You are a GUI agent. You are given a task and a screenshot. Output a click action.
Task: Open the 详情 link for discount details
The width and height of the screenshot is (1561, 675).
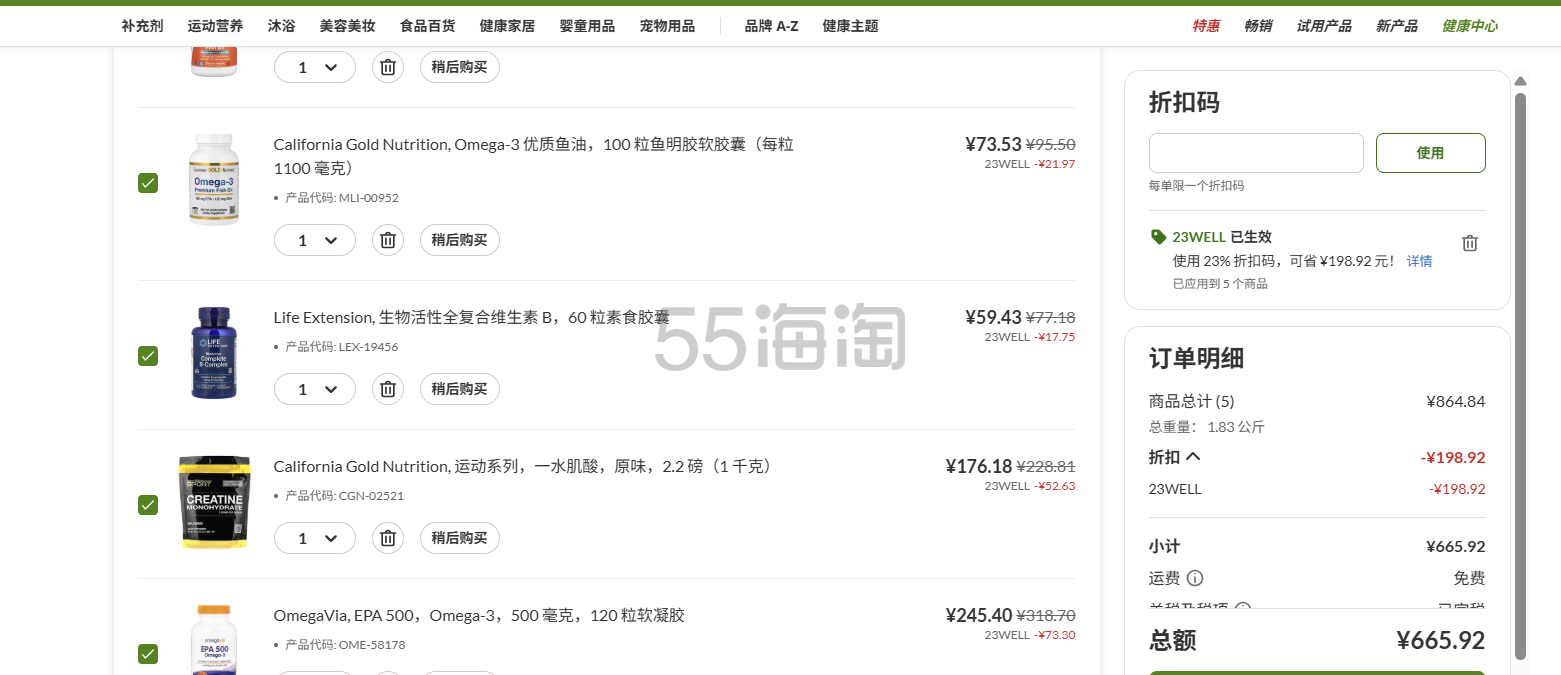tap(1419, 261)
